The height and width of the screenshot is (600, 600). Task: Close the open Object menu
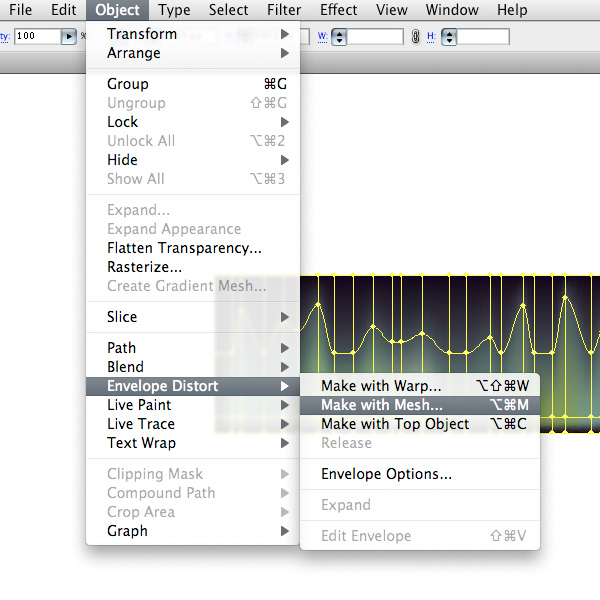pyautogui.click(x=117, y=10)
